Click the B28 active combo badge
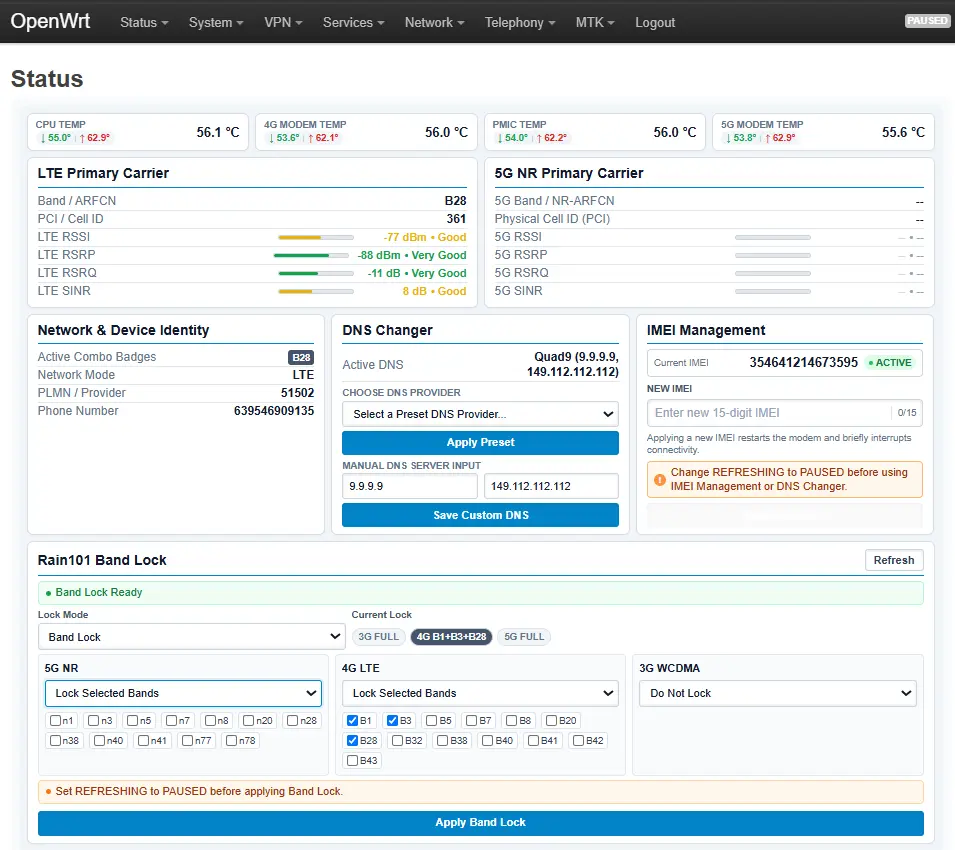Viewport: 955px width, 850px height. click(301, 357)
